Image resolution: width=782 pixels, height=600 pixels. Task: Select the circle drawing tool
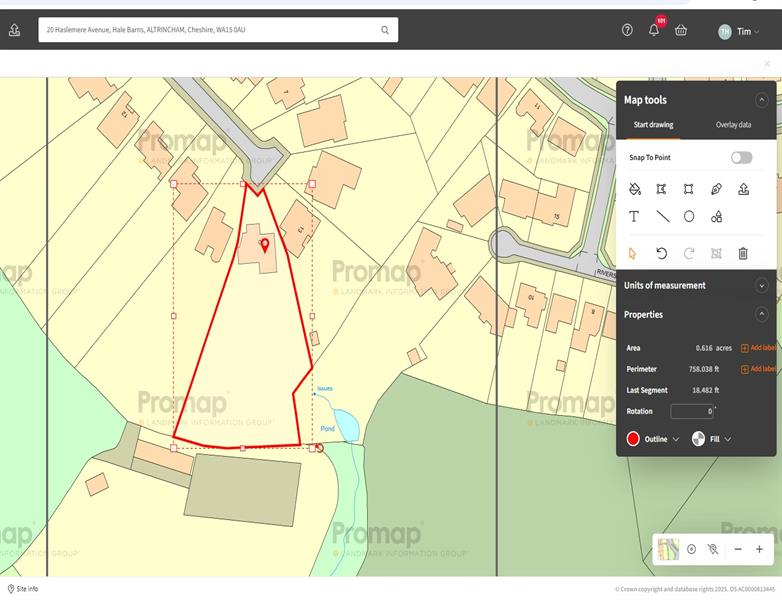(x=689, y=216)
